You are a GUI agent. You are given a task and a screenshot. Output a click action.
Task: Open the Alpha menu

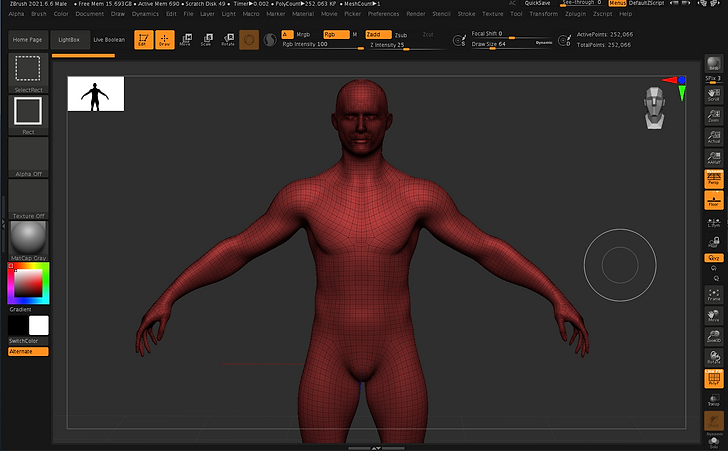point(16,14)
